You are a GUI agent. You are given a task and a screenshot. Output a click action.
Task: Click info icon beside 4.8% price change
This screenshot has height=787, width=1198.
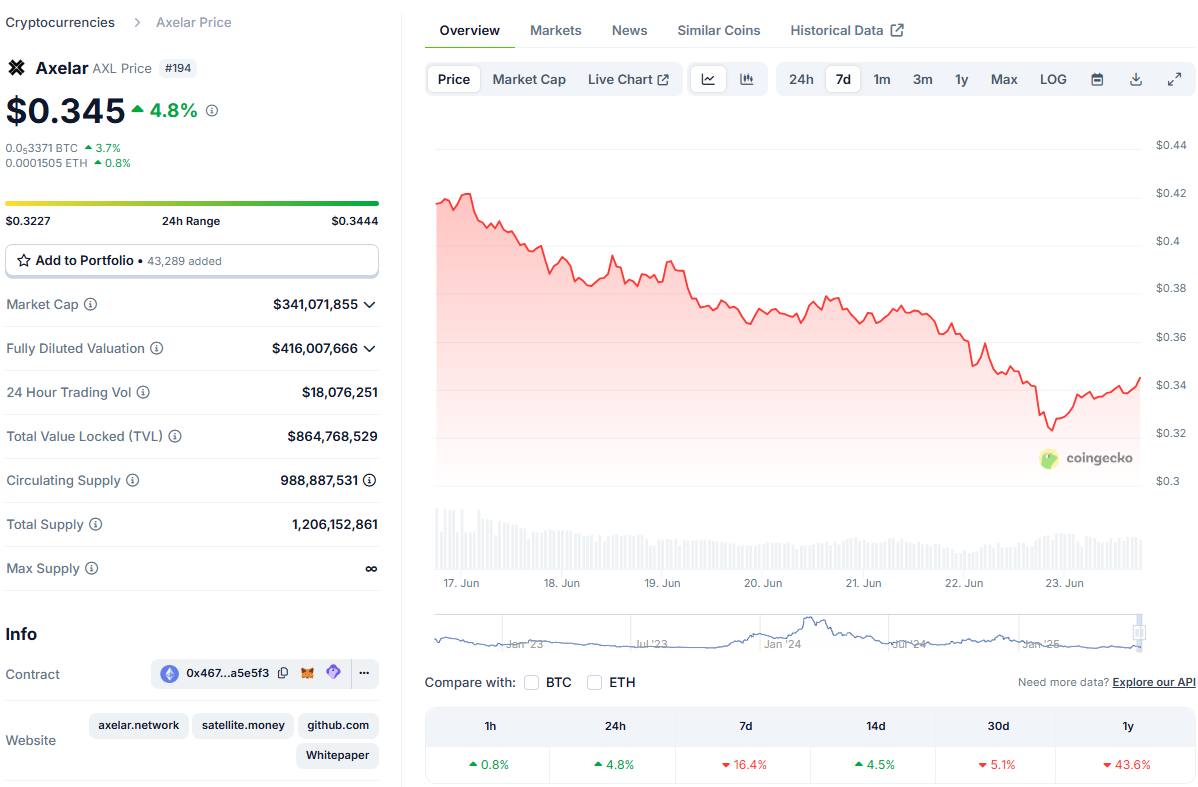click(x=212, y=111)
